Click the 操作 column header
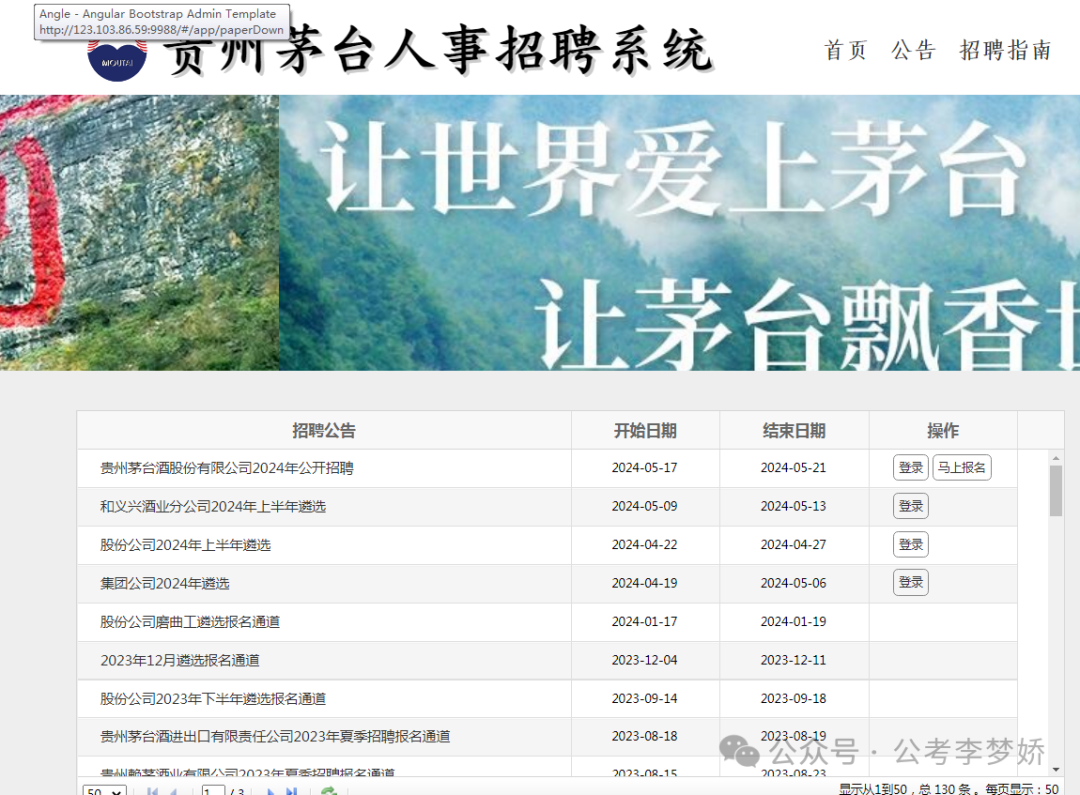The width and height of the screenshot is (1080, 795). [943, 431]
